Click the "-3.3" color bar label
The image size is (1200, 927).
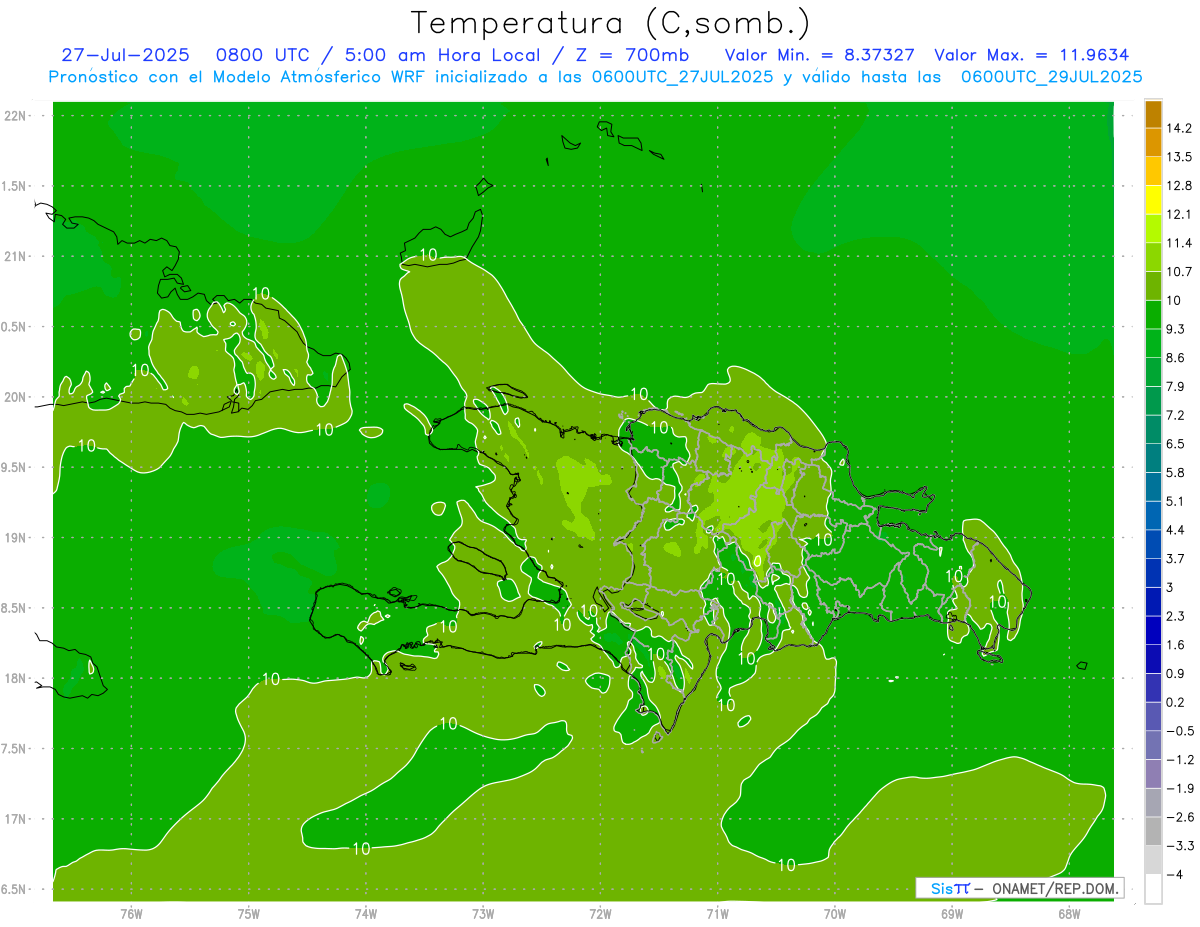click(x=1179, y=845)
